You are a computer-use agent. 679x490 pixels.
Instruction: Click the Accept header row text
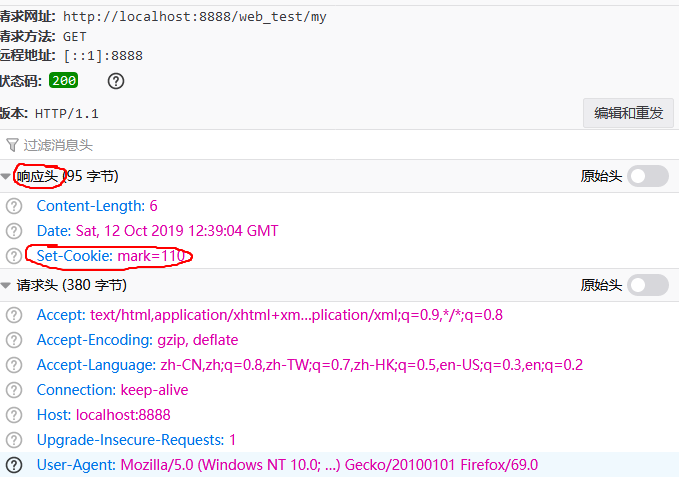tap(270, 315)
